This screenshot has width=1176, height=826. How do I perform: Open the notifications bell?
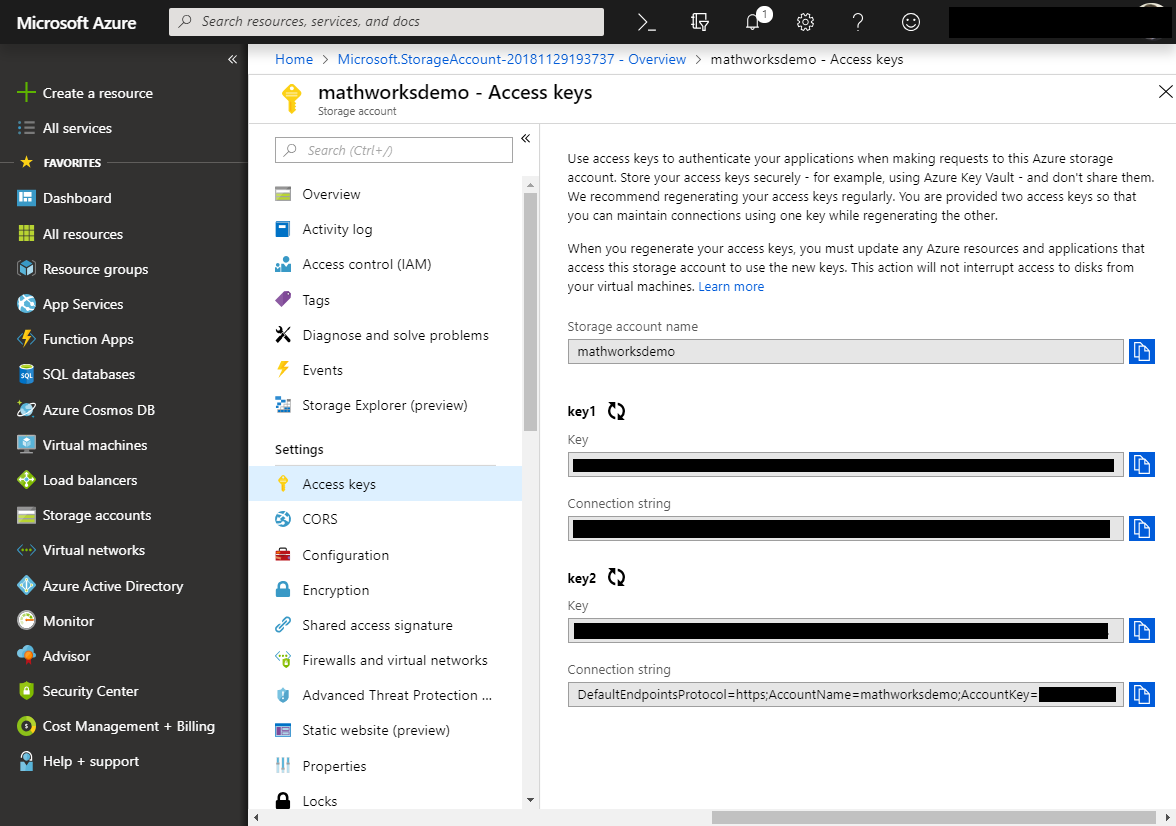[x=754, y=22]
